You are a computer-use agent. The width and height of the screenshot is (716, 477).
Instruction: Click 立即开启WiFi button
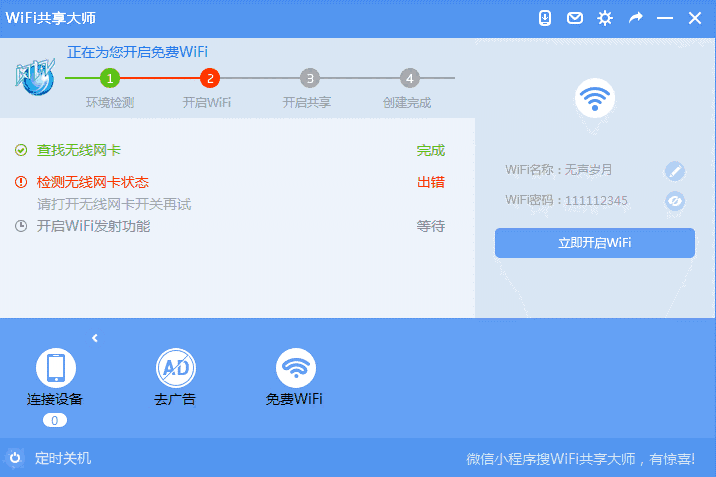tap(595, 243)
